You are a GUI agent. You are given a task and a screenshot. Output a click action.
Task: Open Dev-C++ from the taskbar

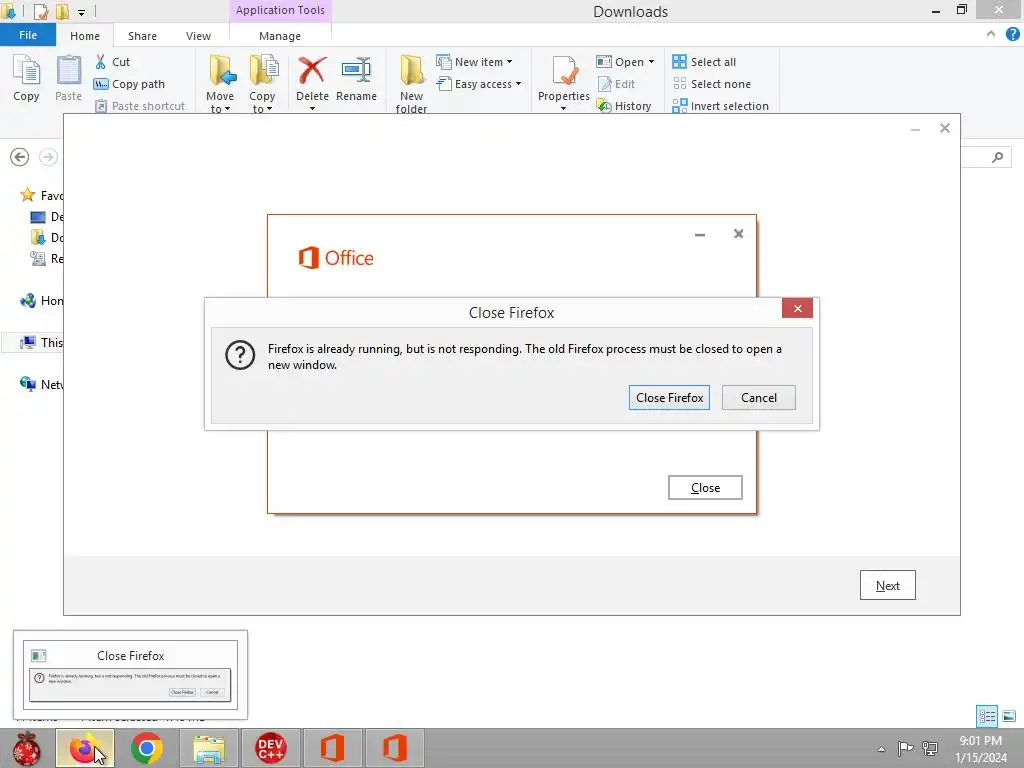pos(270,748)
